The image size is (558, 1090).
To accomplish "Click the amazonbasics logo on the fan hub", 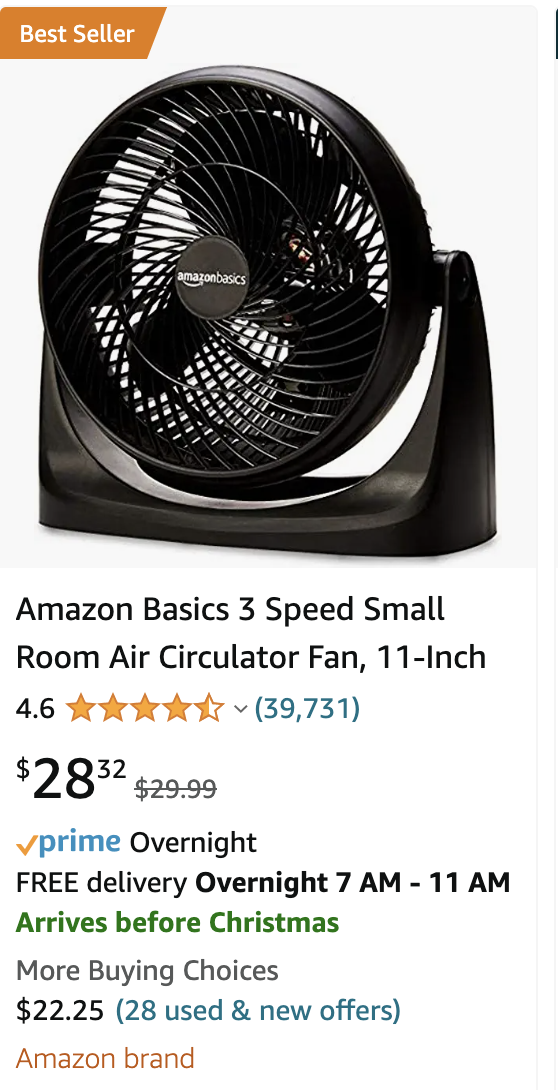I will pos(211,278).
